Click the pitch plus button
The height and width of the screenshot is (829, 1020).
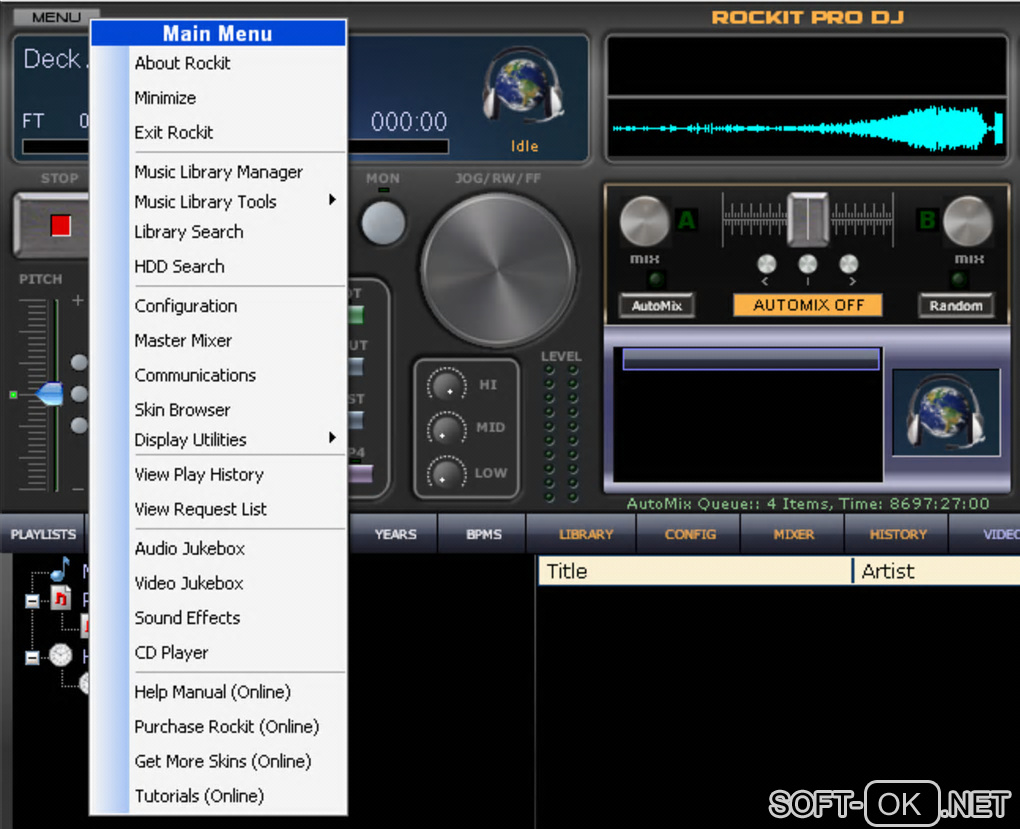pyautogui.click(x=77, y=300)
